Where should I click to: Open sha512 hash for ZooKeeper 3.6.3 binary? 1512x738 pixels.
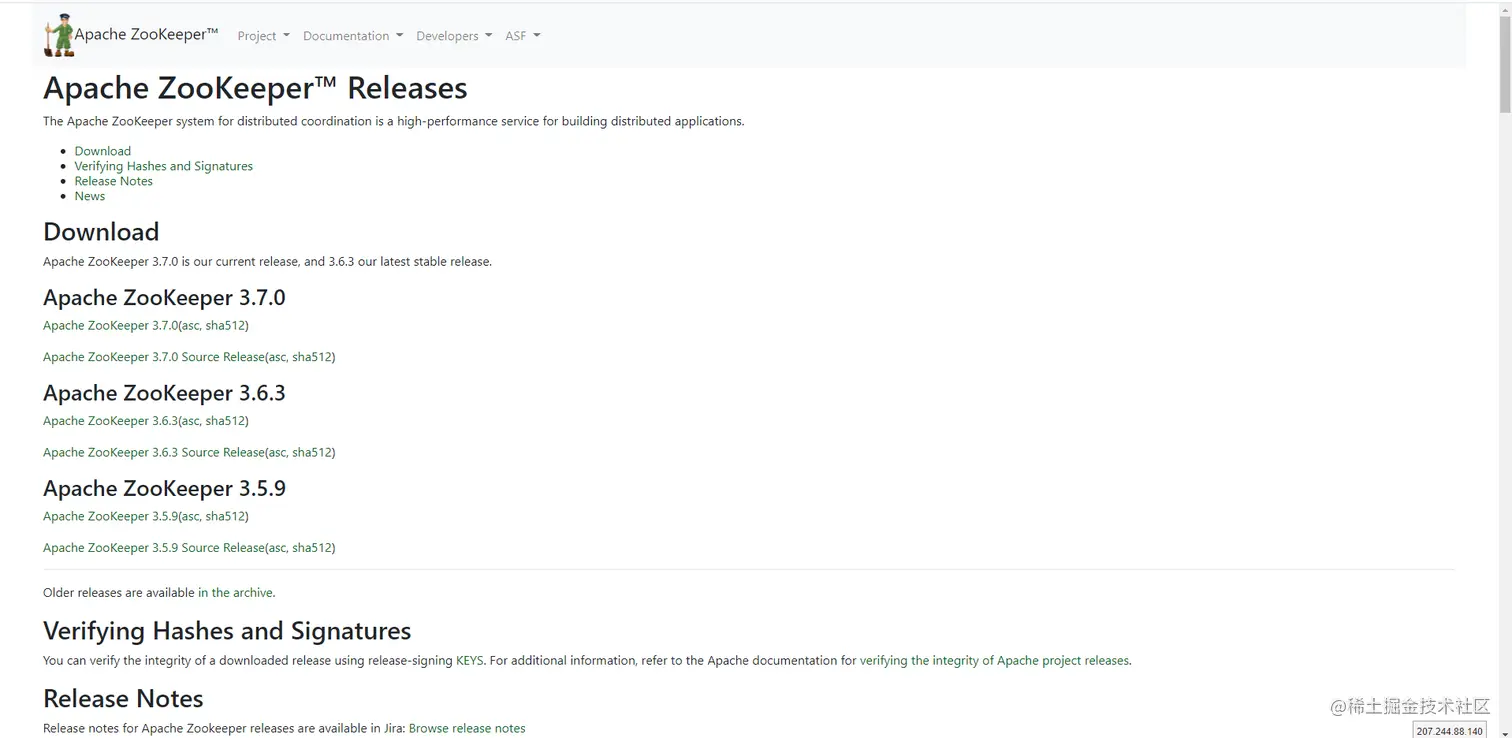pyautogui.click(x=225, y=421)
